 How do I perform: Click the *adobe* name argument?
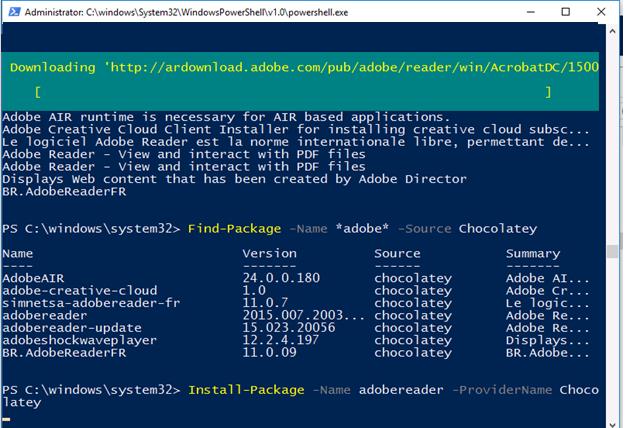(362, 228)
